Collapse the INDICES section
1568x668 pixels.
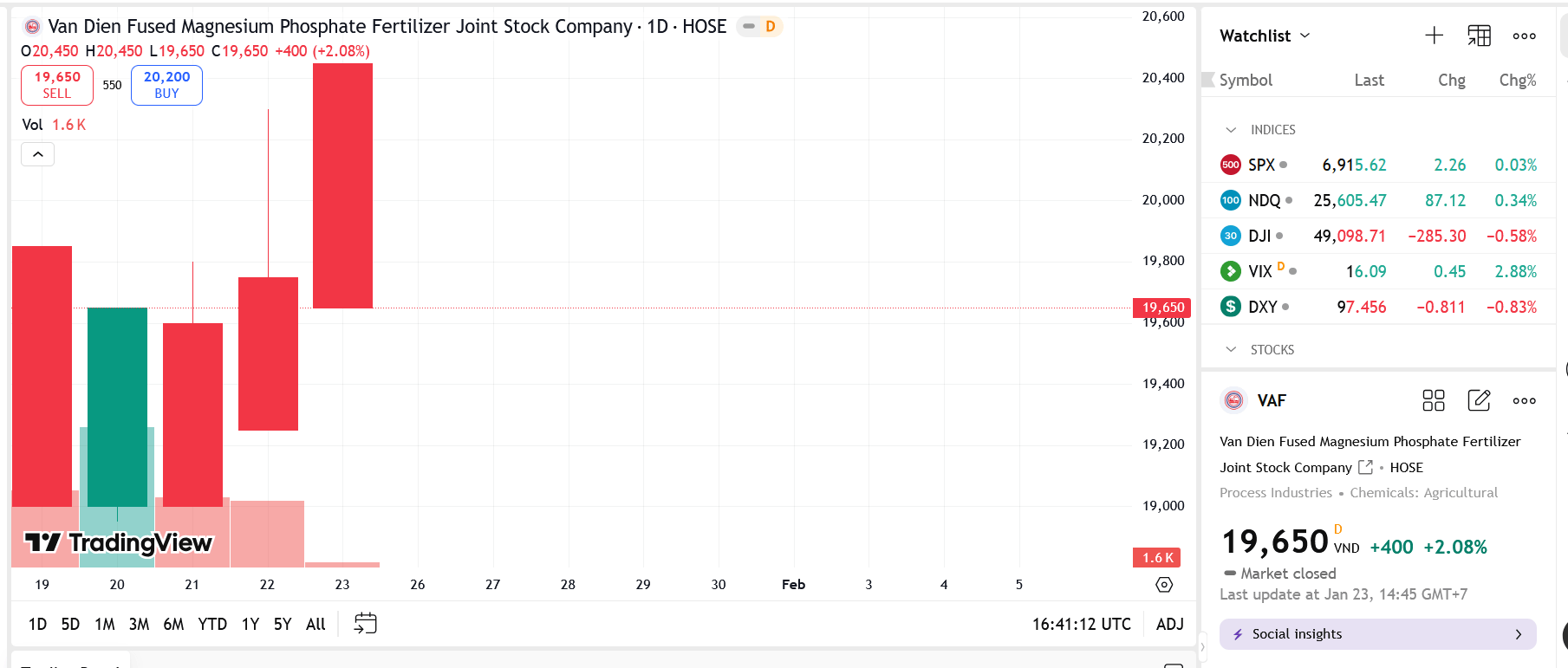pyautogui.click(x=1231, y=130)
